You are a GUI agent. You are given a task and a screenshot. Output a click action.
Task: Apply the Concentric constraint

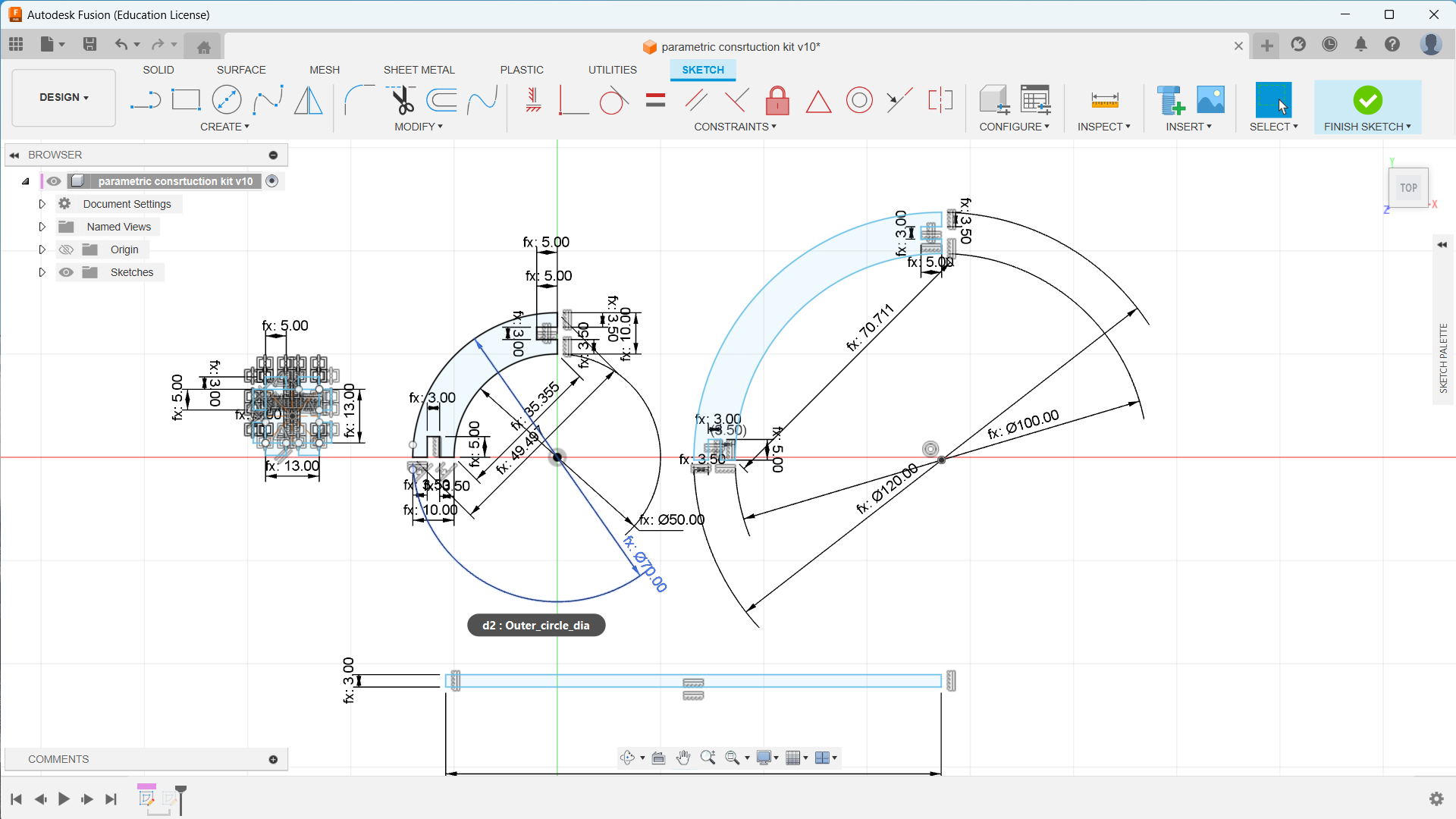[859, 100]
